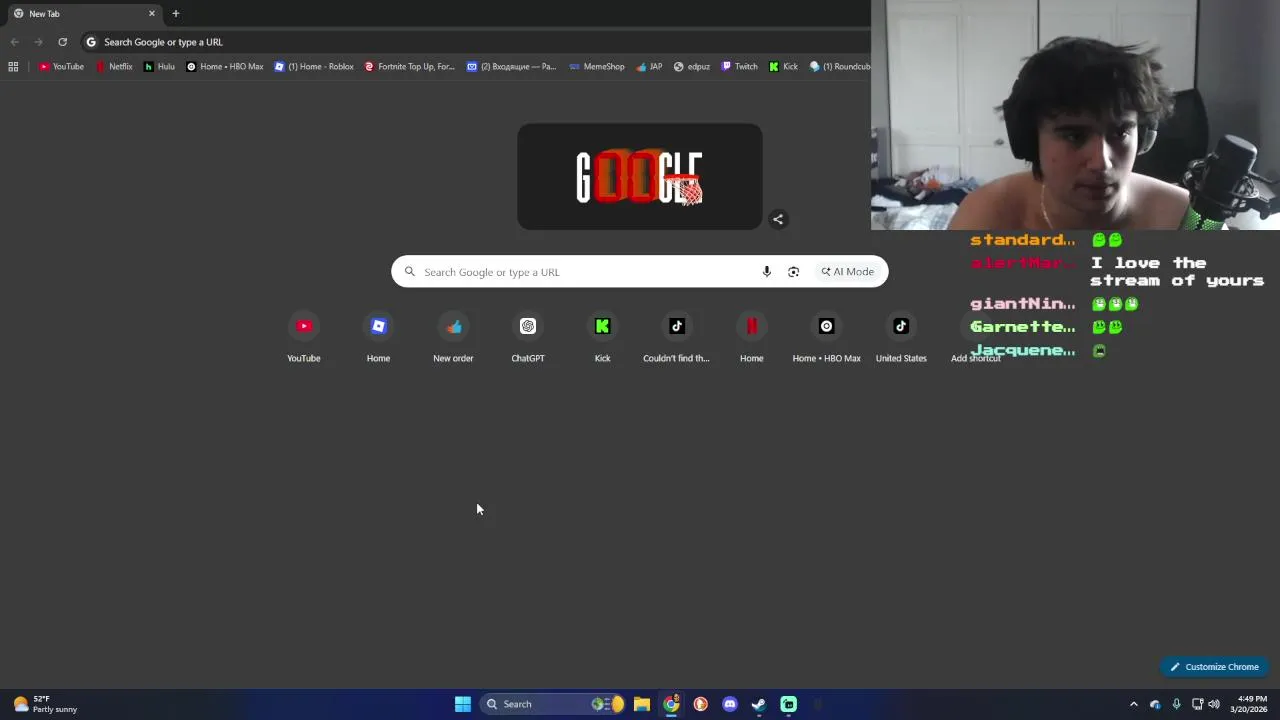Image resolution: width=1280 pixels, height=720 pixels.
Task: Open the Windows Start menu
Action: pos(463,704)
